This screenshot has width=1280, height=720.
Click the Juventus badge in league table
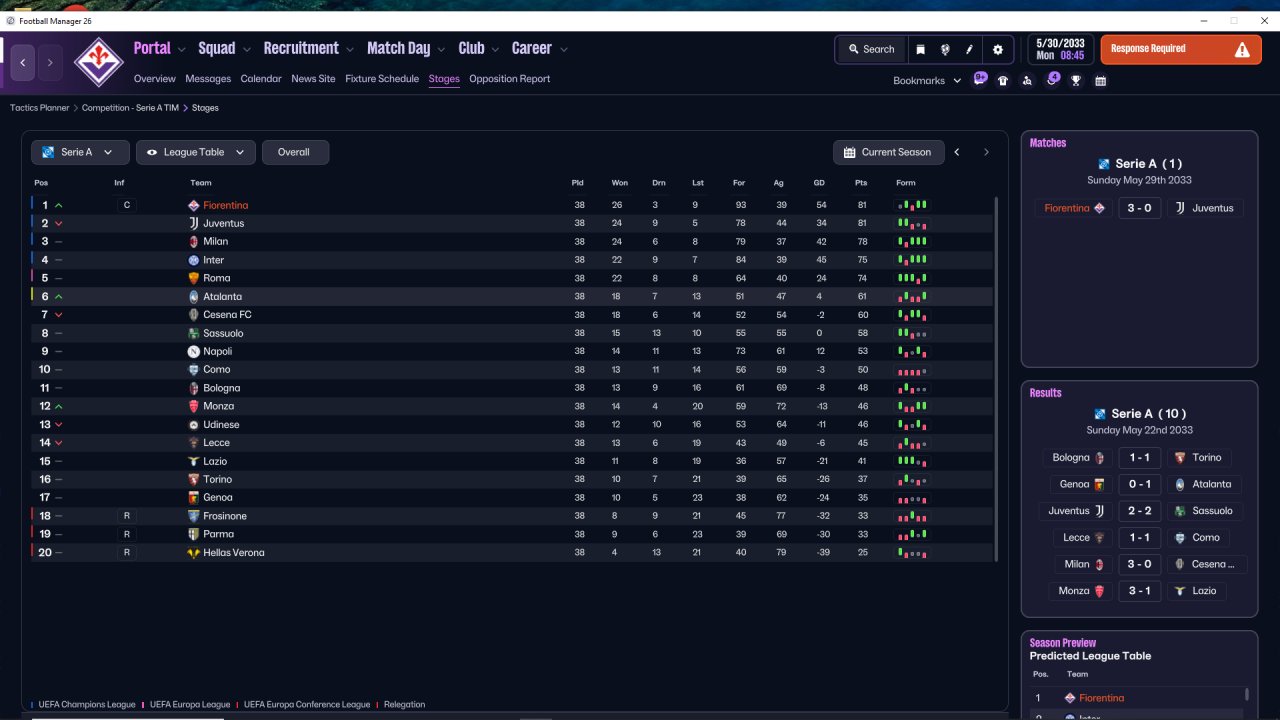[x=194, y=223]
